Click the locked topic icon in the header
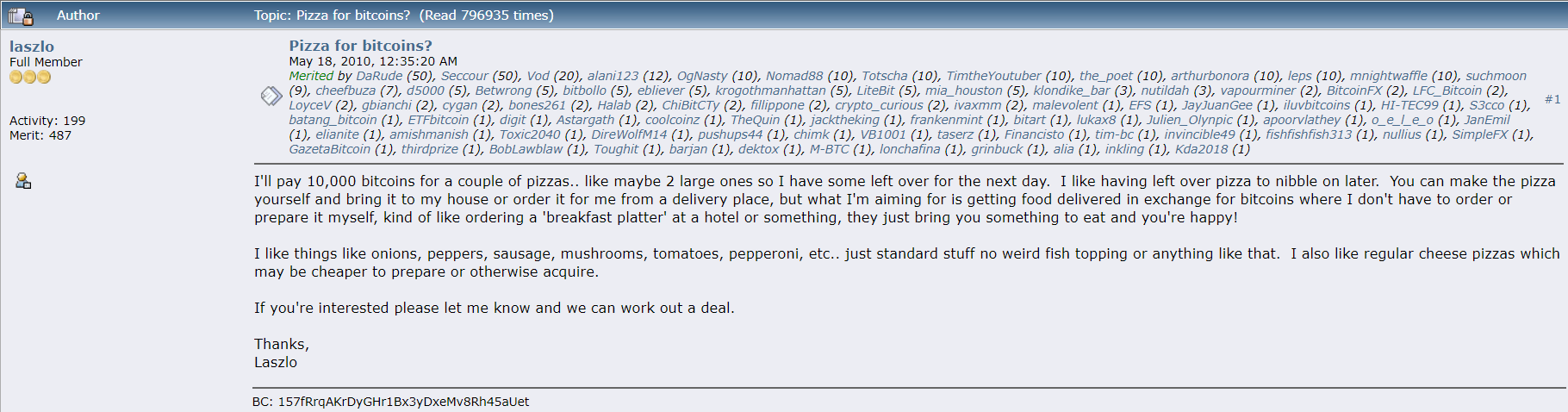Screen dimensions: 1568x412 (x=21, y=16)
